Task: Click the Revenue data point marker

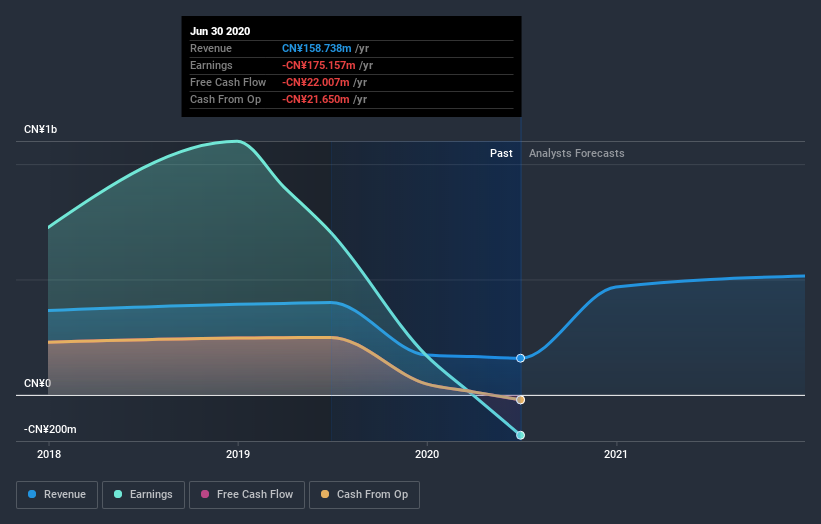Action: [520, 358]
